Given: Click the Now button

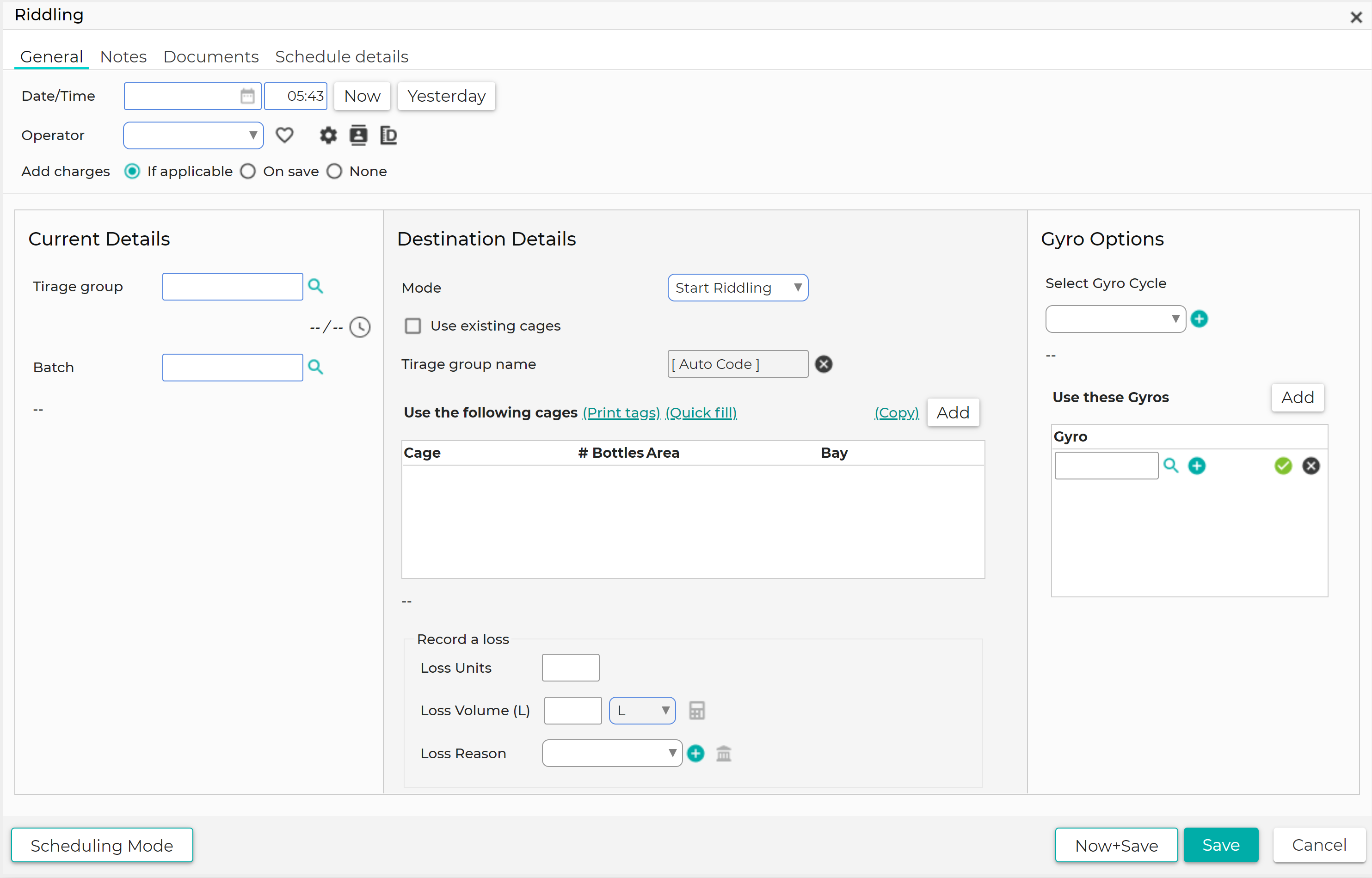Looking at the screenshot, I should click(362, 96).
